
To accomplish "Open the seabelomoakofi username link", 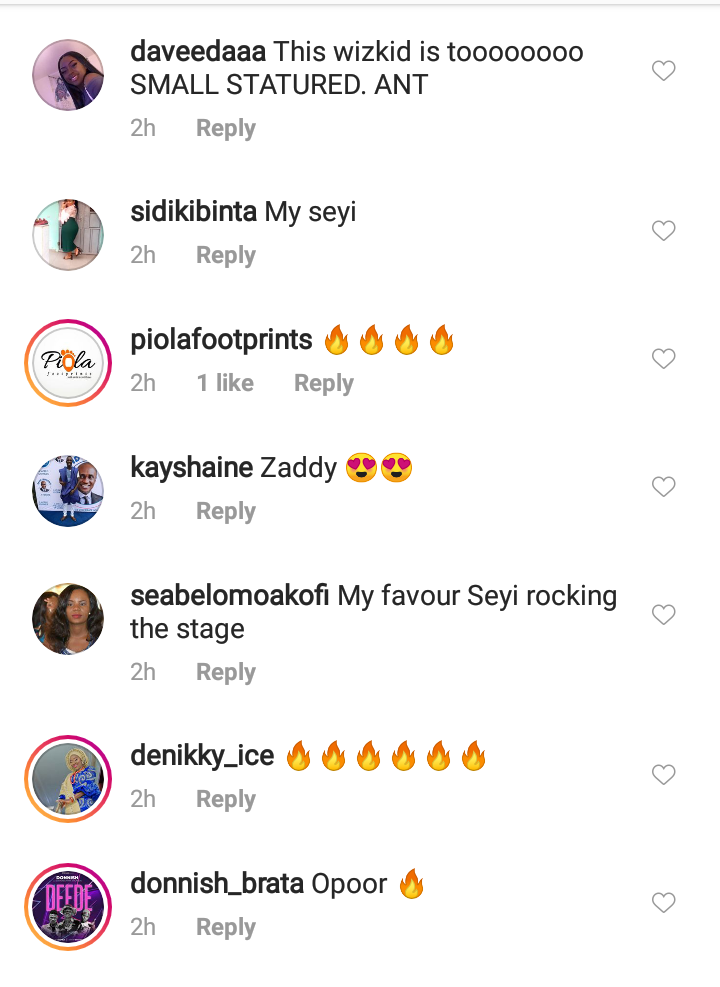I will pos(231,596).
